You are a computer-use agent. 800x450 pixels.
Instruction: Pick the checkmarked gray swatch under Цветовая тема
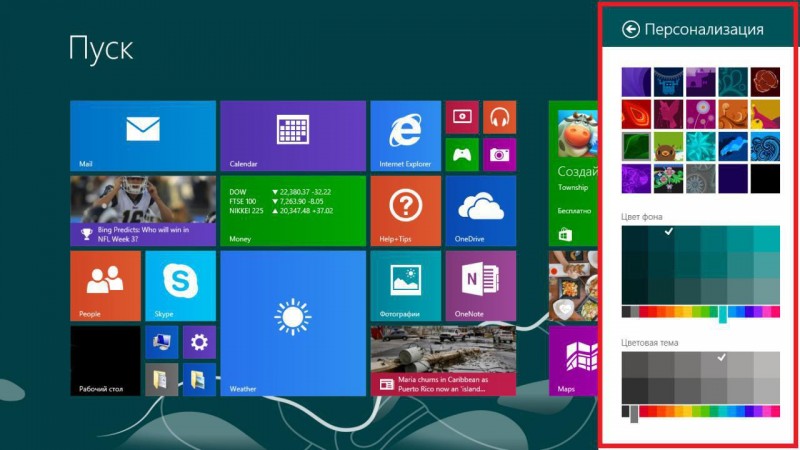714,364
